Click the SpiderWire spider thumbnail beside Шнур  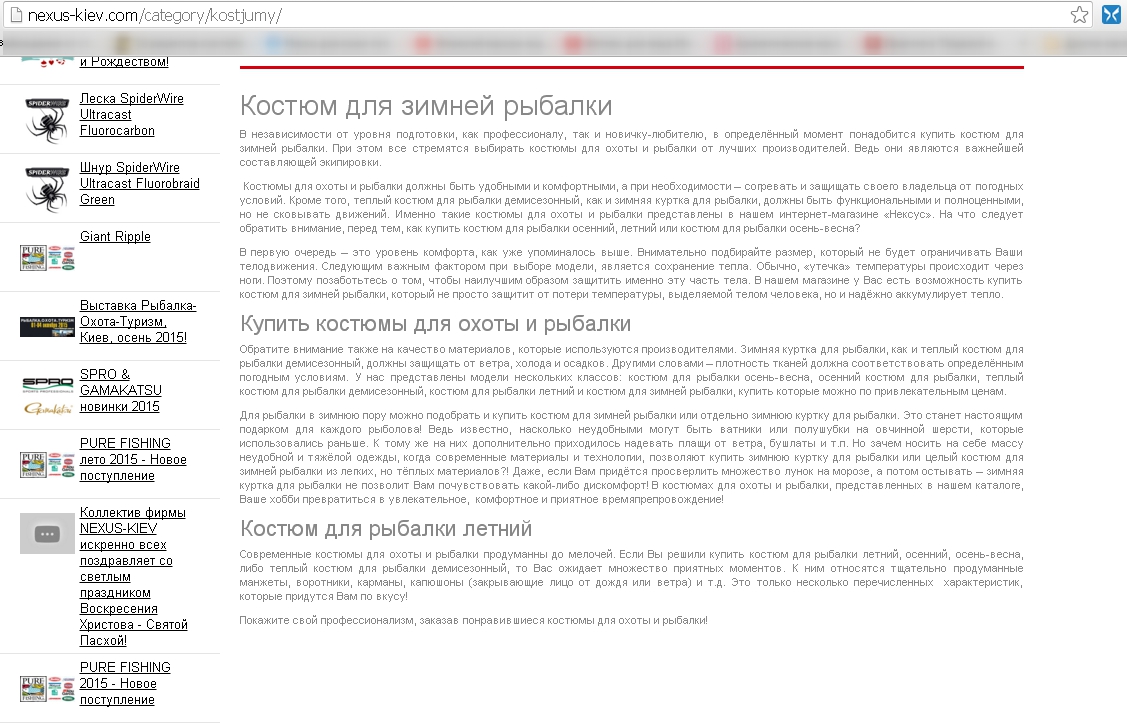47,189
